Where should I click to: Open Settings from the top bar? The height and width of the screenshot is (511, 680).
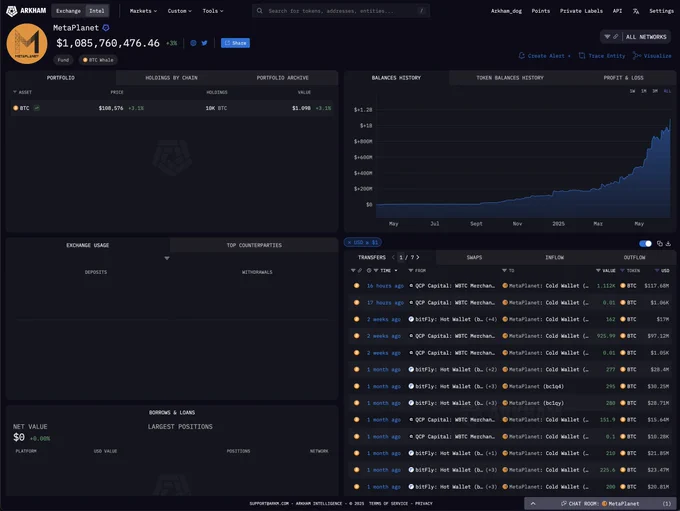tap(661, 11)
